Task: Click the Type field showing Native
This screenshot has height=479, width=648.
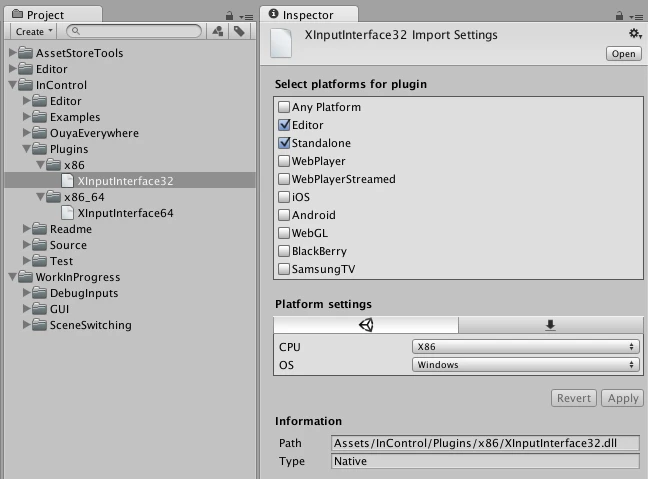Action: pos(485,461)
